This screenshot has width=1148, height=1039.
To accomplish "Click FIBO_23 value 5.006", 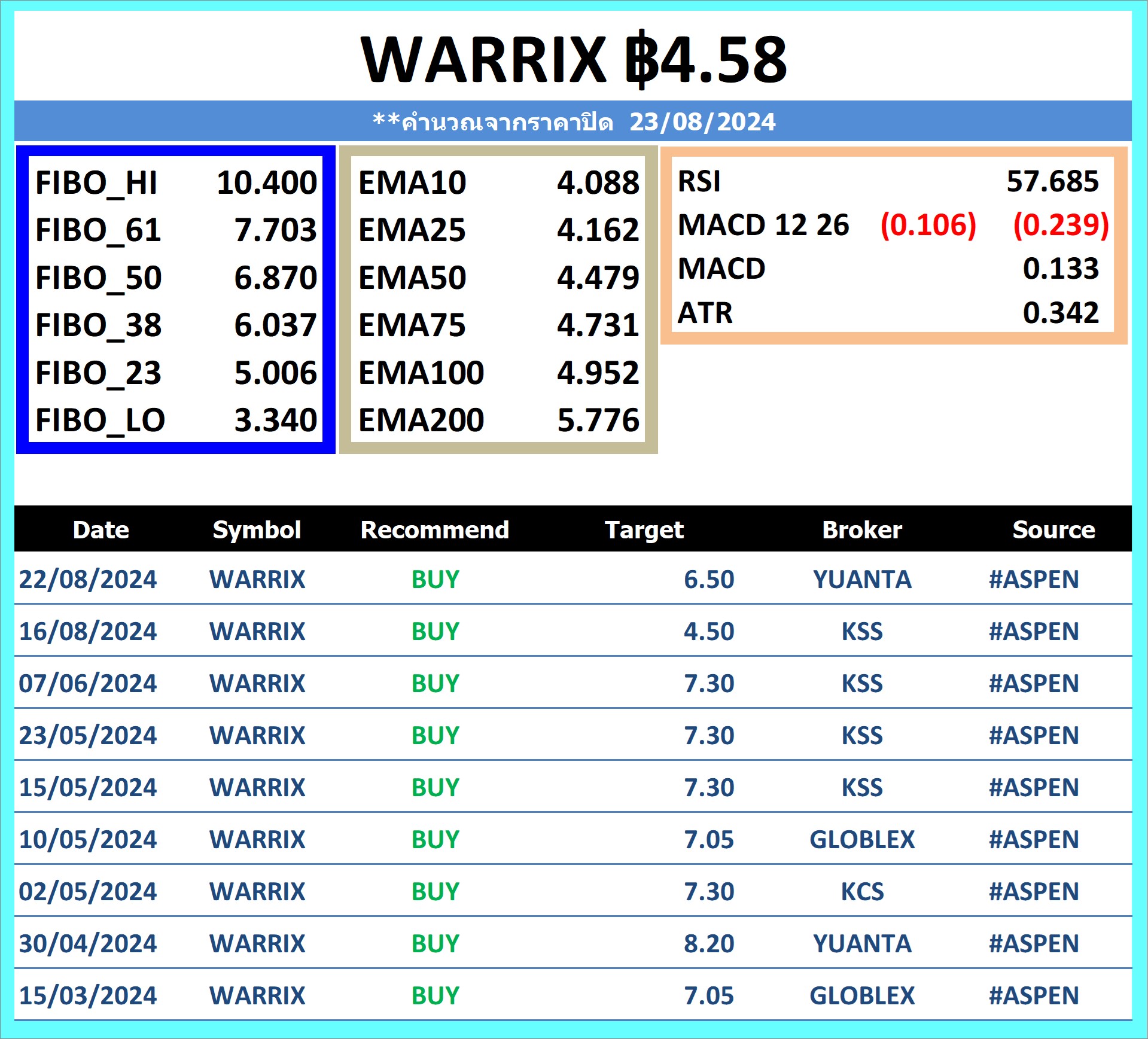I will pyautogui.click(x=275, y=373).
